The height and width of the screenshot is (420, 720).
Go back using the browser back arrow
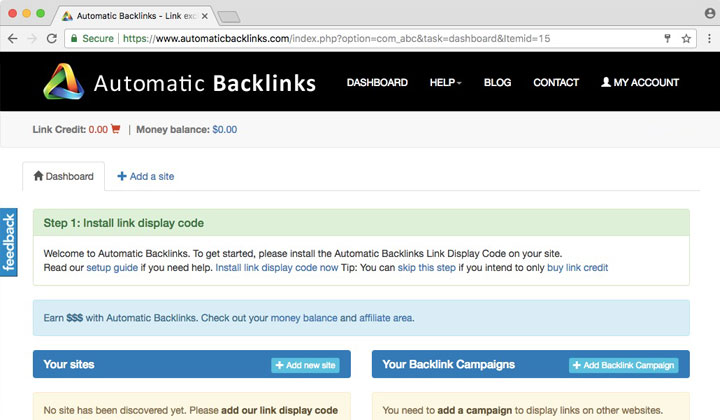point(13,39)
